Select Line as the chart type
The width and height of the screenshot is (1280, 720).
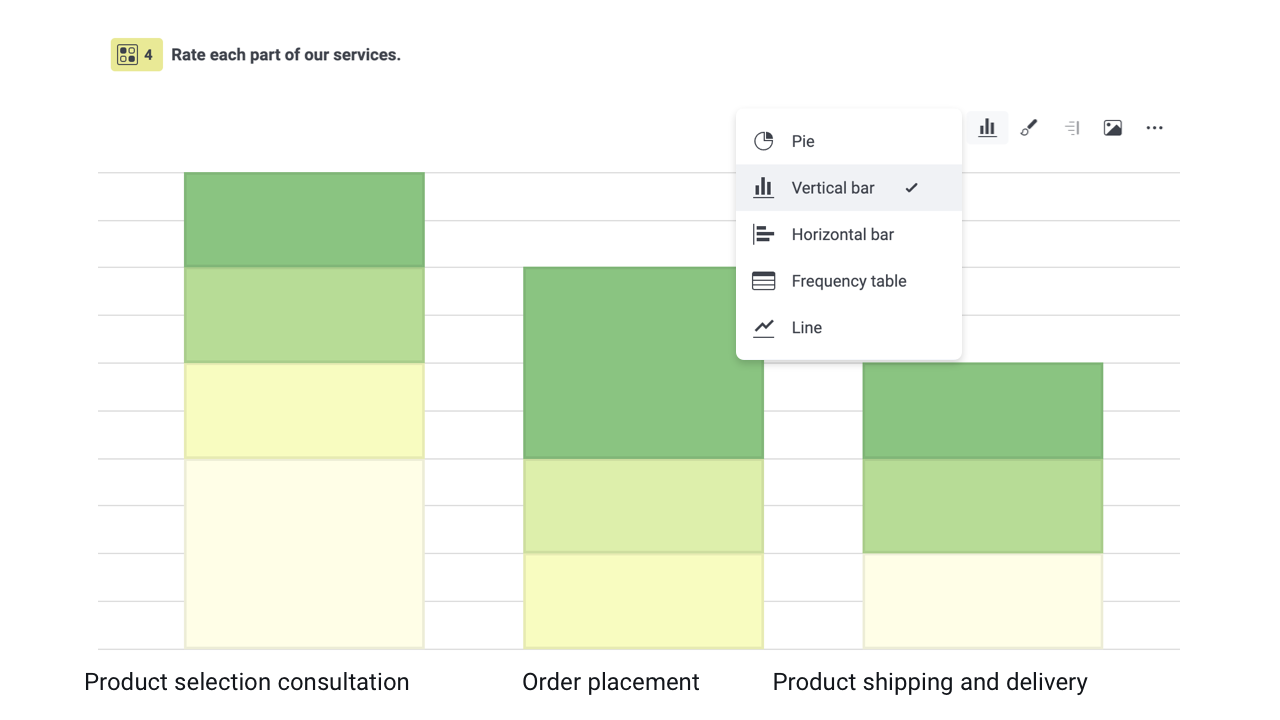pyautogui.click(x=806, y=327)
